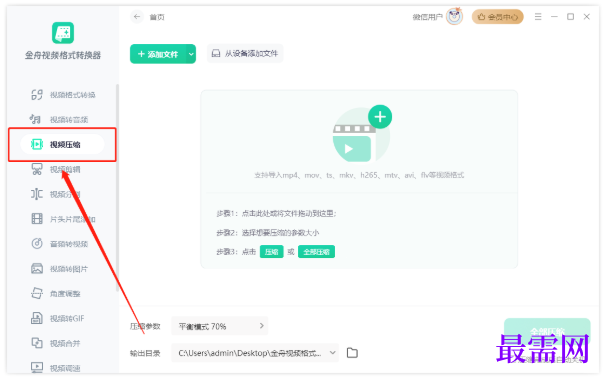The width and height of the screenshot is (608, 380).
Task: Click the 视频转图片 picture icon
Action: click(x=37, y=269)
